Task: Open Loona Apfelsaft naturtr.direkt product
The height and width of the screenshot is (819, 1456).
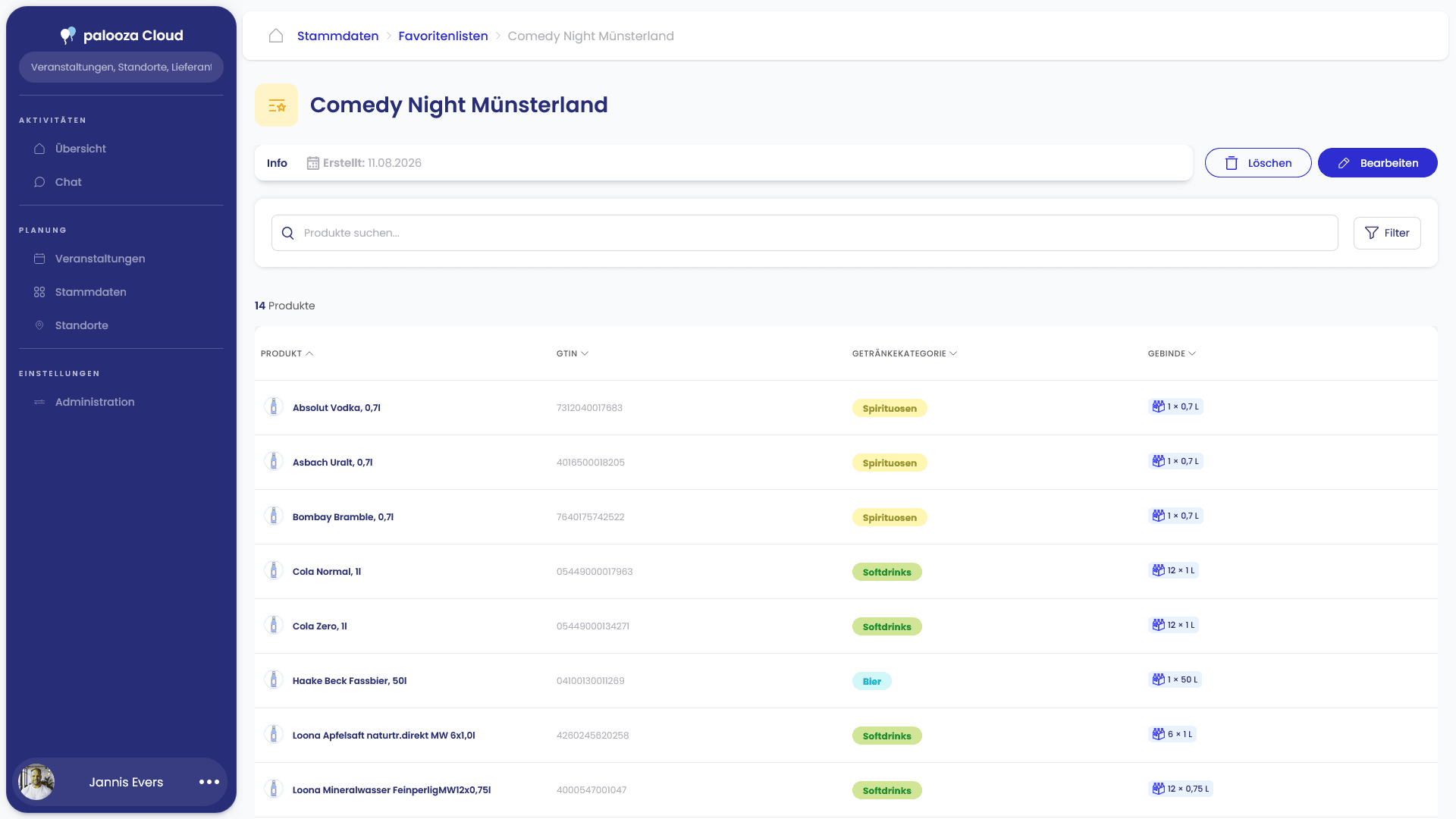Action: click(384, 736)
